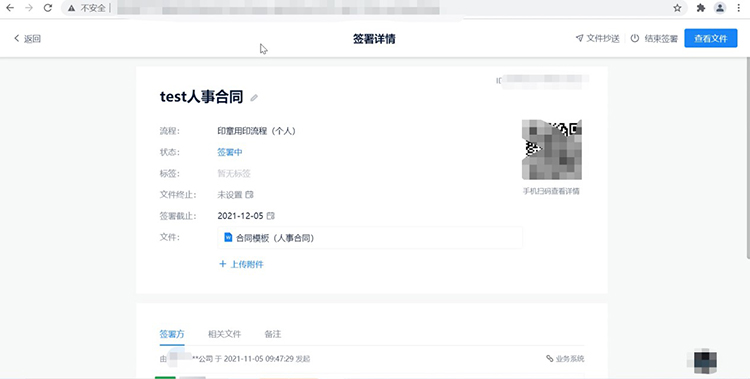The image size is (750, 379).
Task: Reload the page with refresh icon
Action: pos(48,8)
